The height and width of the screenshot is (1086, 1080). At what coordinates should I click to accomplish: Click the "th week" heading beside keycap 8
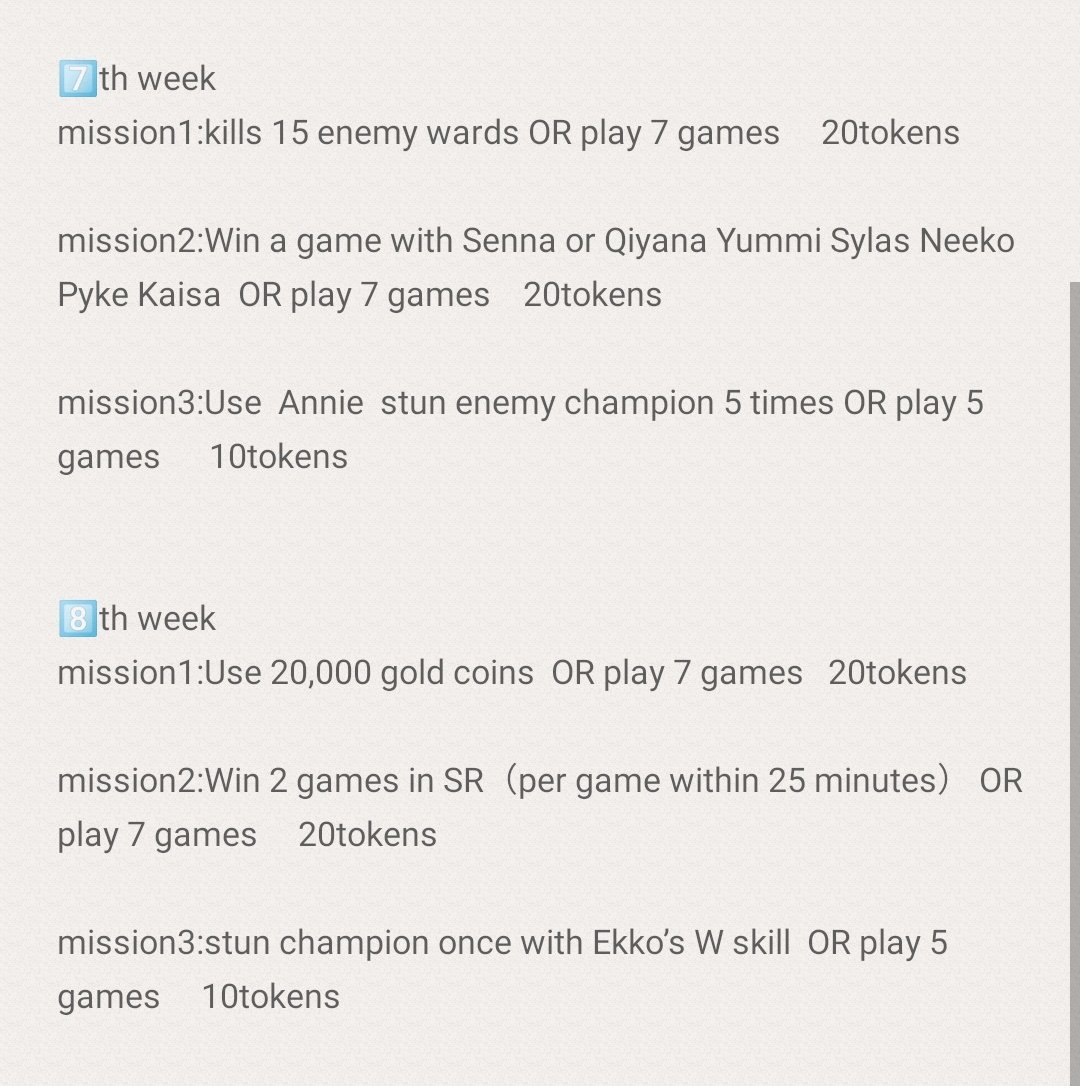click(158, 619)
